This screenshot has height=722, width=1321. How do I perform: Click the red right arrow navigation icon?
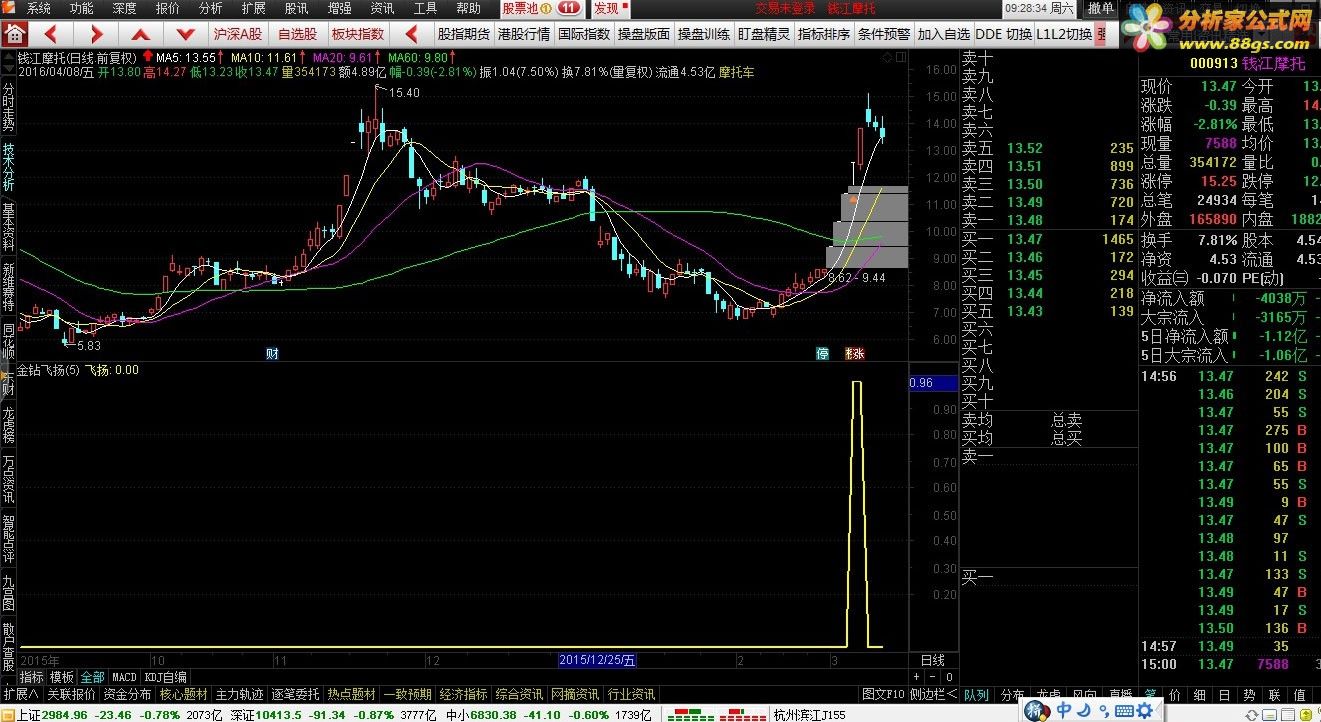click(x=96, y=33)
